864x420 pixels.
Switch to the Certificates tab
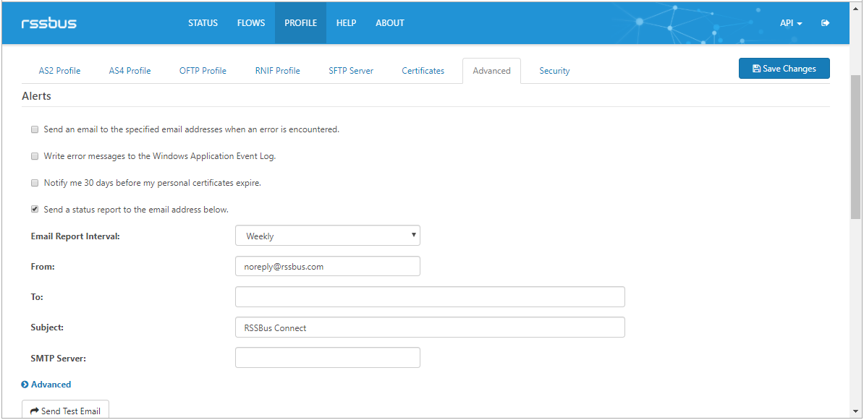click(x=423, y=71)
